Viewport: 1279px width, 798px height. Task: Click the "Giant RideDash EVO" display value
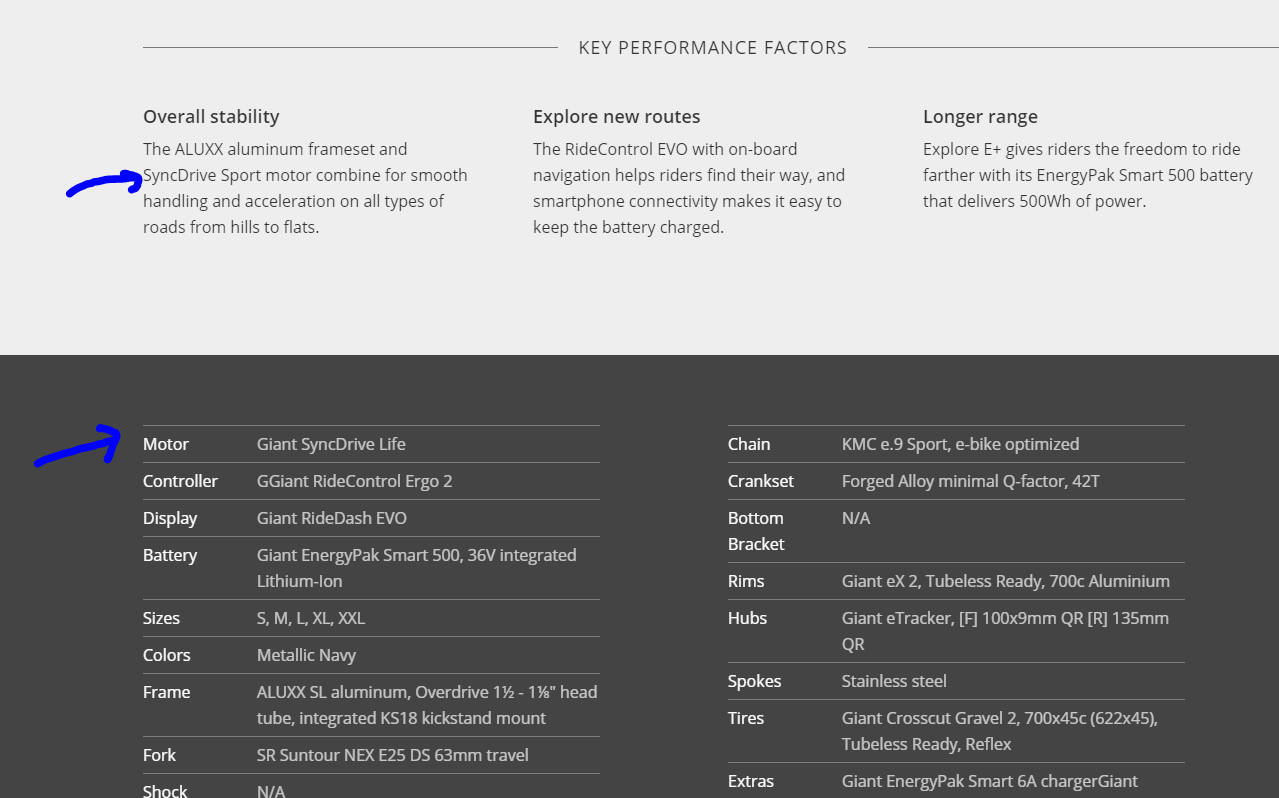point(332,518)
